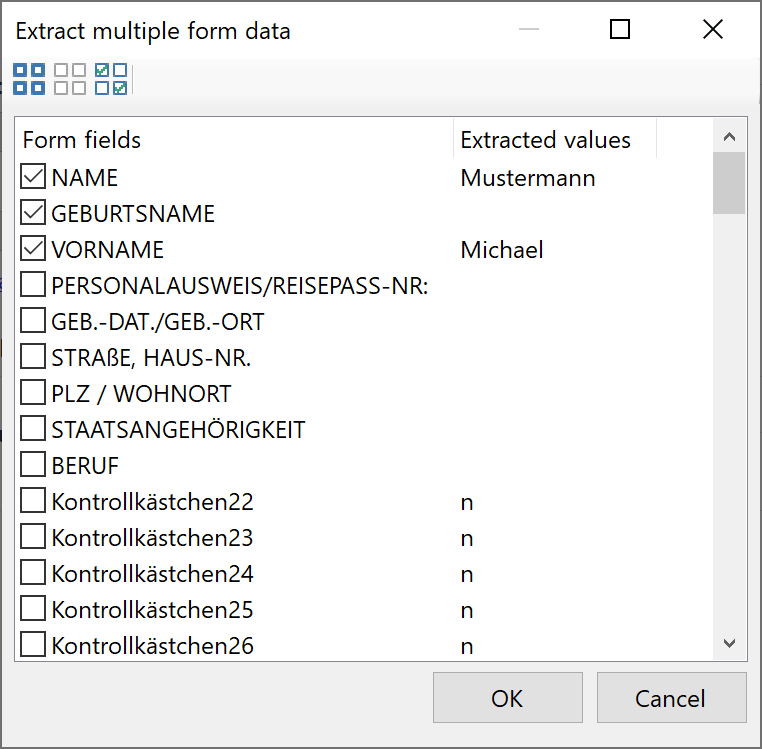Uncheck the NAME field checkbox
Viewport: 762px width, 749px height.
point(33,176)
